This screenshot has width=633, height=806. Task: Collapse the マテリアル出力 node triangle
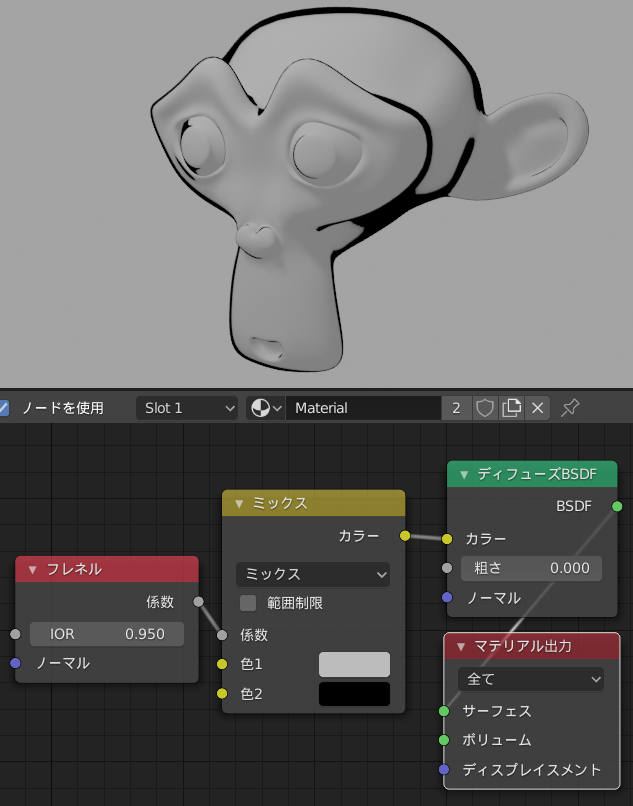461,646
